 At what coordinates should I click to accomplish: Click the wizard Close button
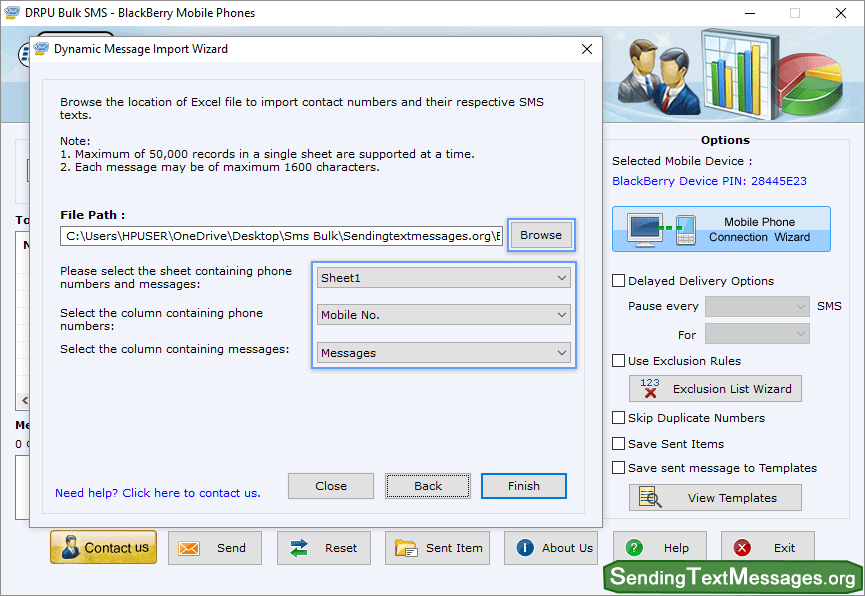tap(331, 486)
